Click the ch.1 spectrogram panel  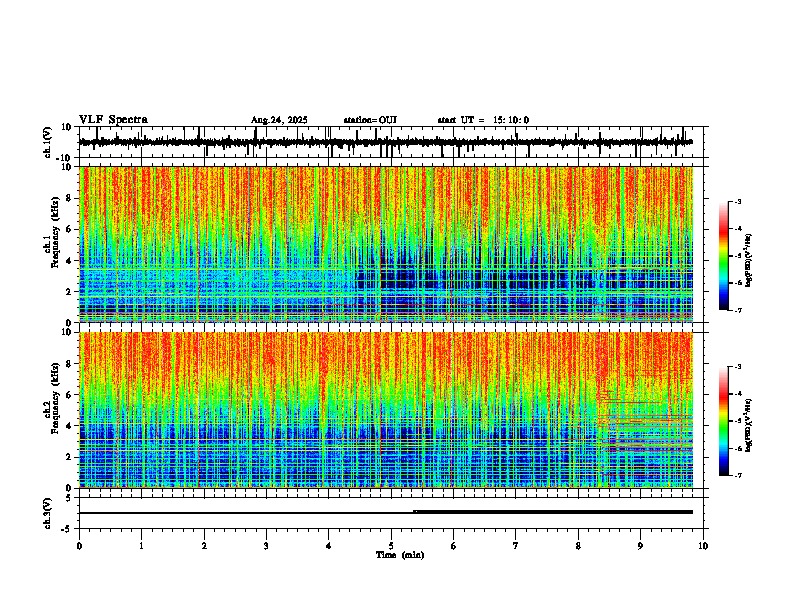pos(386,244)
